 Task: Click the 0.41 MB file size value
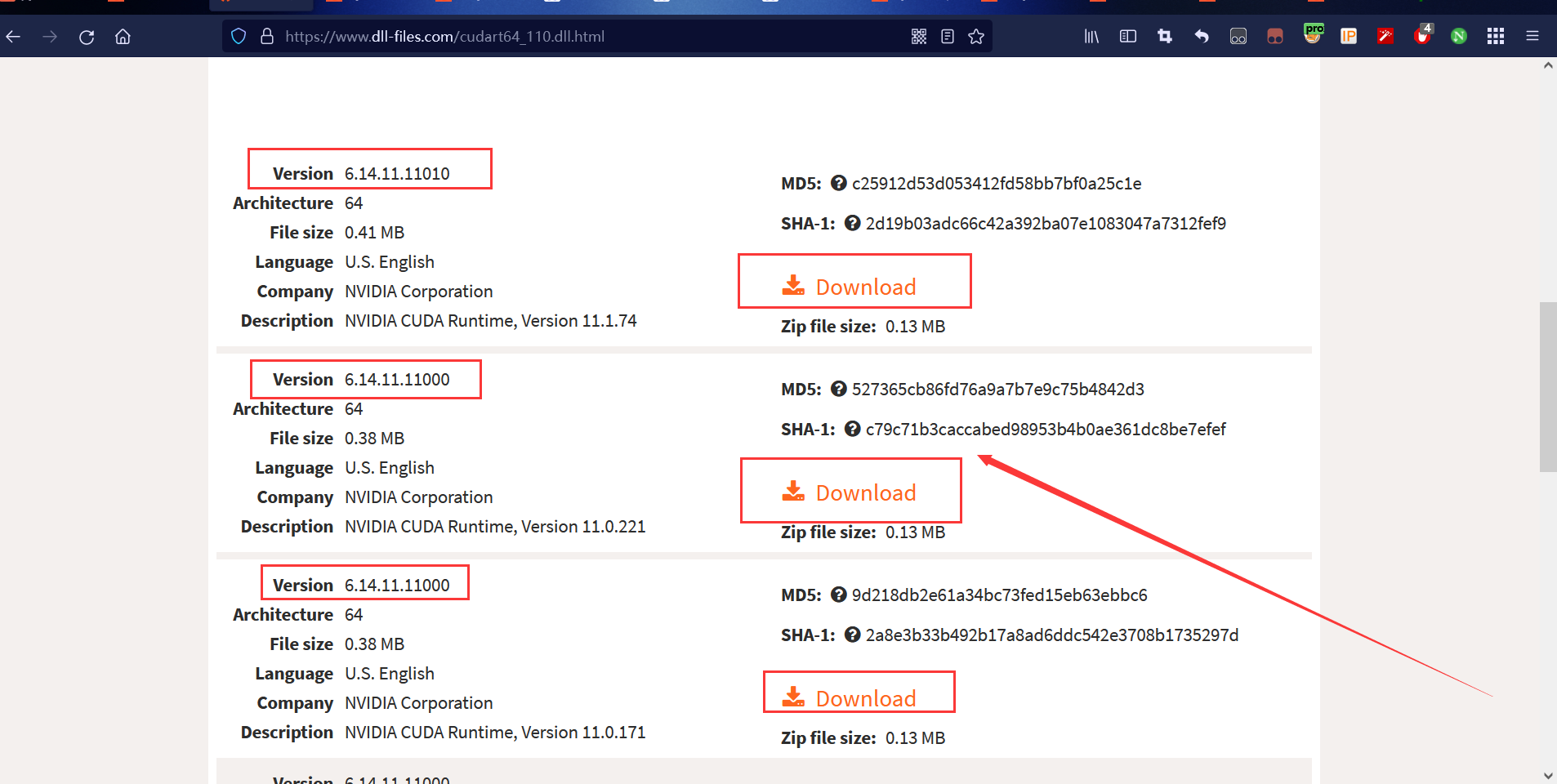[x=374, y=233]
